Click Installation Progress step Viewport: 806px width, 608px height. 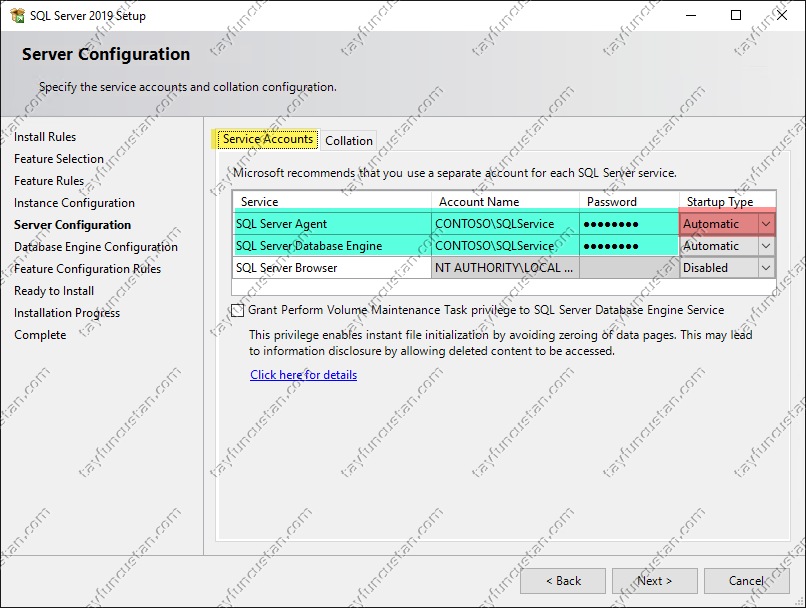click(x=67, y=313)
